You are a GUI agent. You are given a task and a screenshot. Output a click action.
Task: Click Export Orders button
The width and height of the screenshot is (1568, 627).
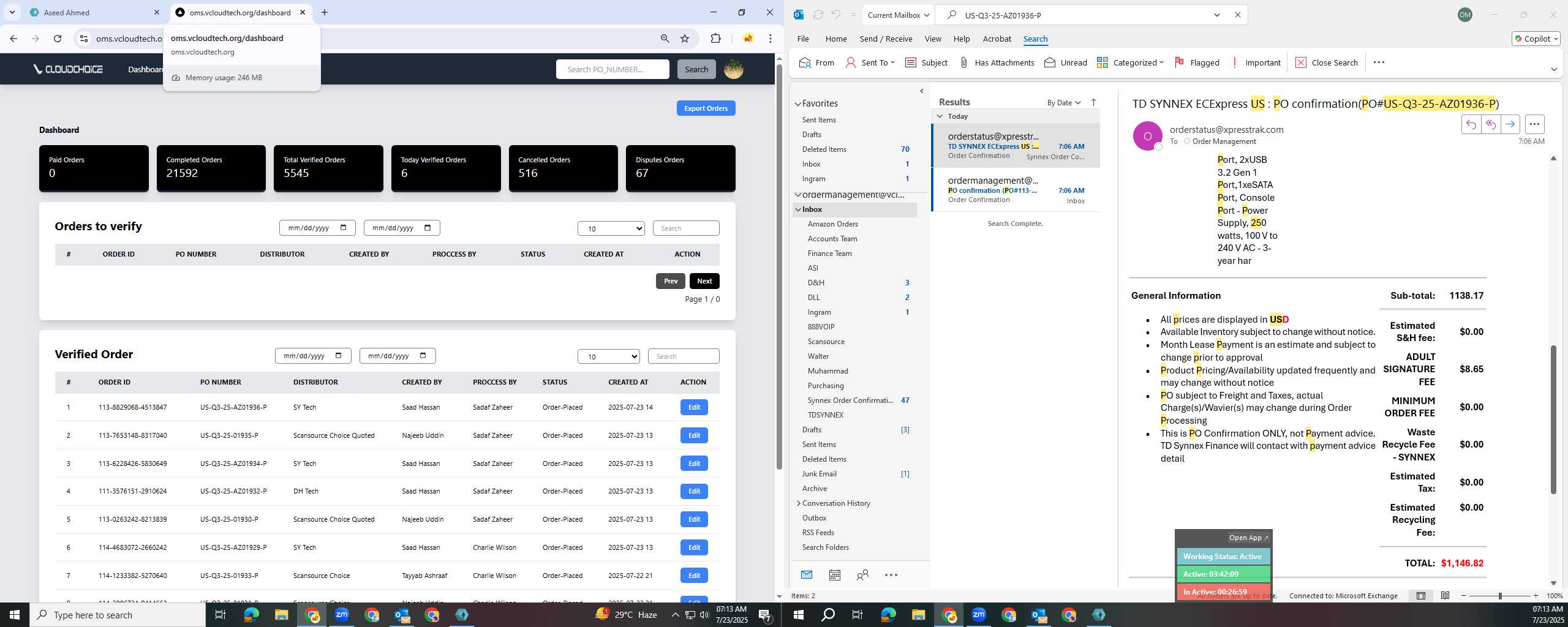(x=706, y=108)
